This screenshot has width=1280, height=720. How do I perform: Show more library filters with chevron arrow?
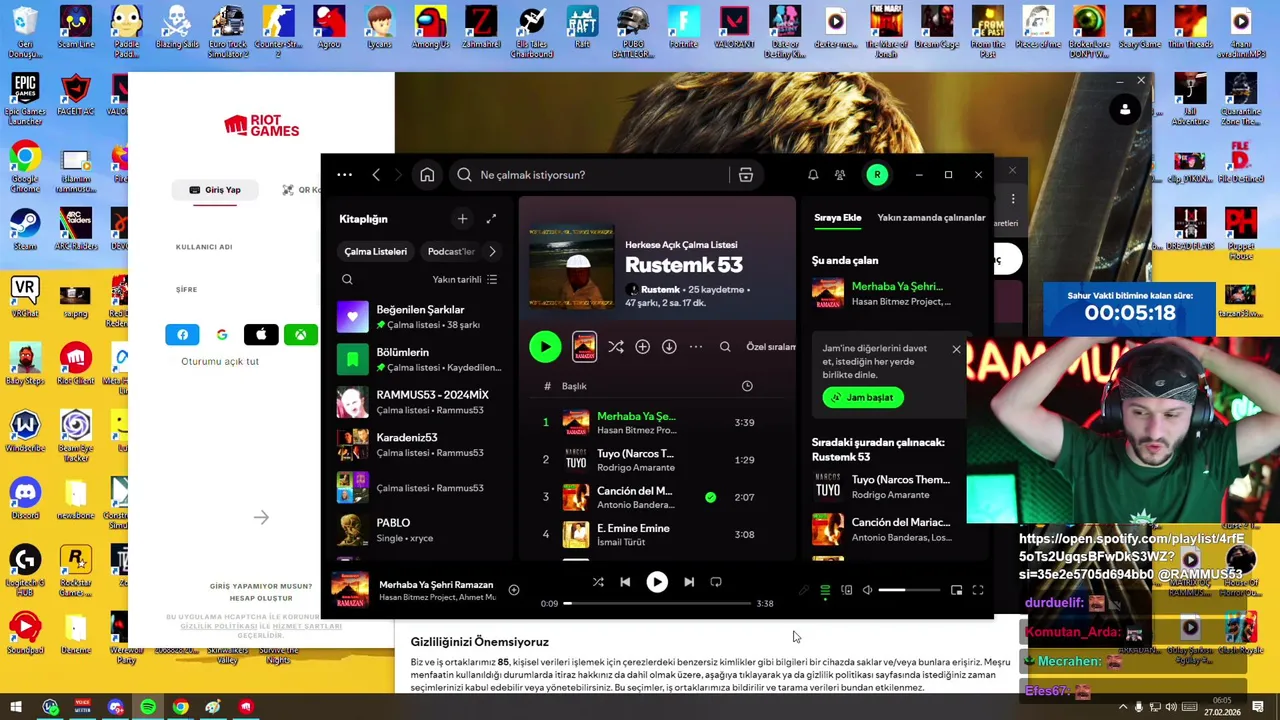coord(492,252)
